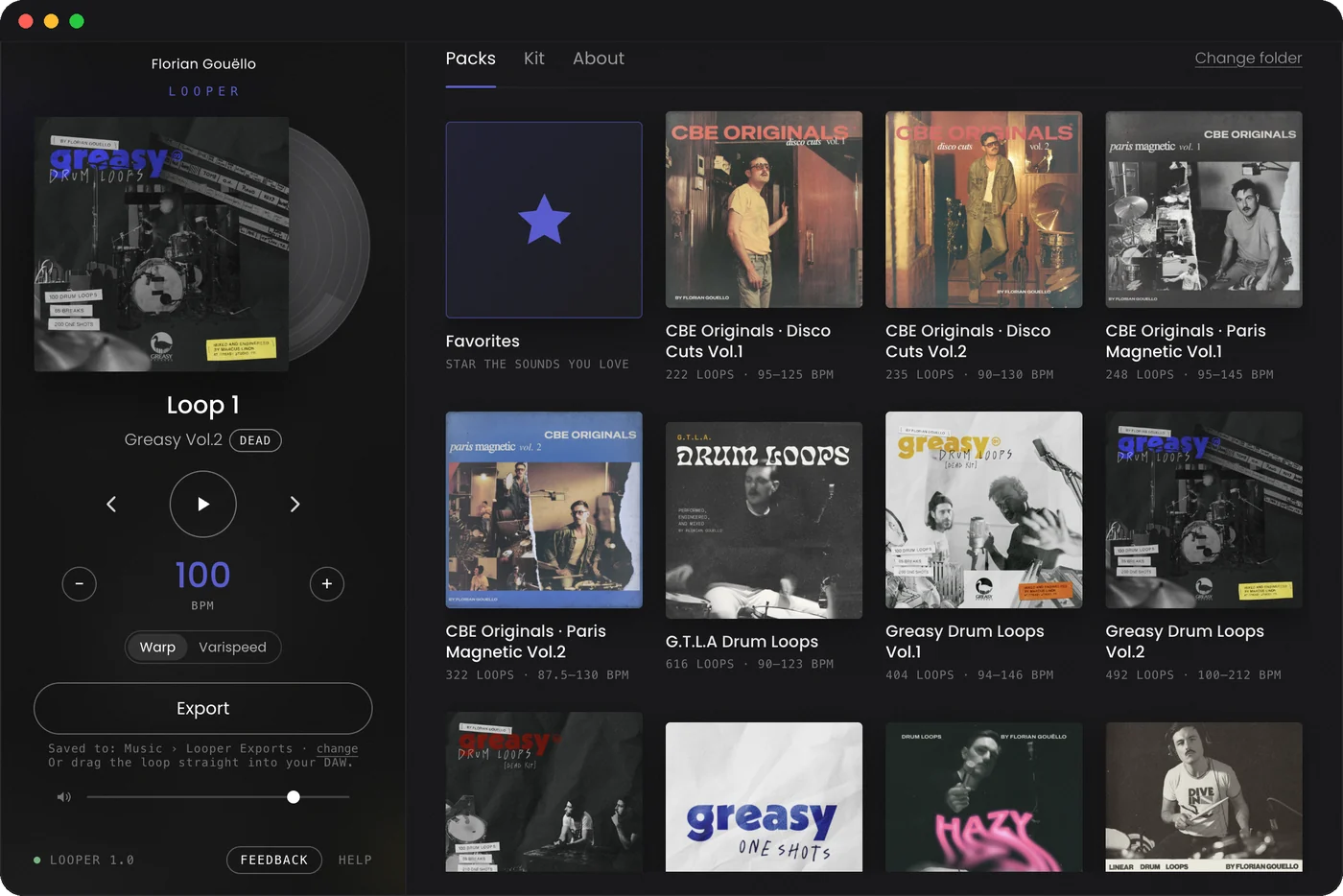Image resolution: width=1343 pixels, height=896 pixels.
Task: Click the HELP link
Action: pyautogui.click(x=355, y=861)
